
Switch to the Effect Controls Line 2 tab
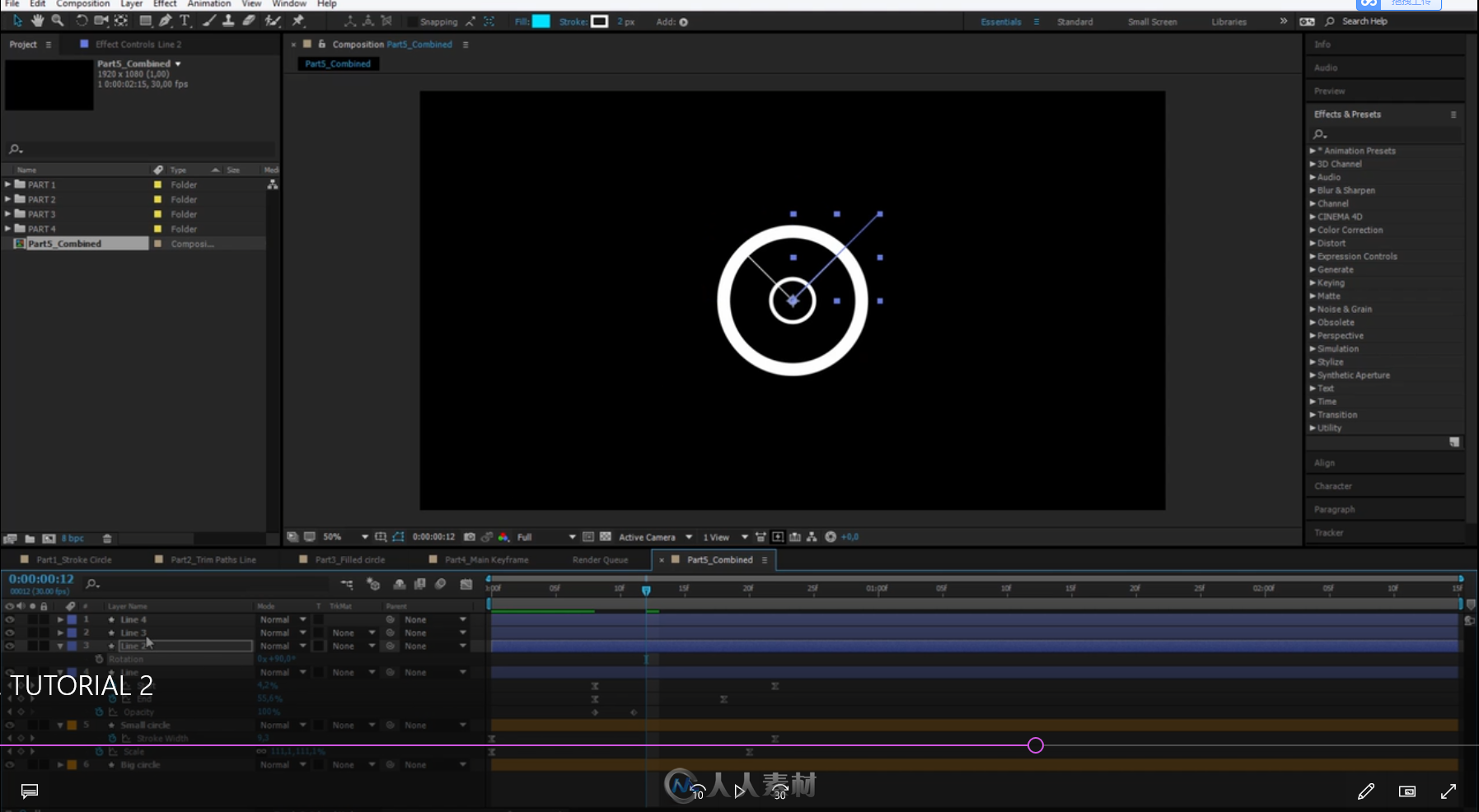(x=138, y=44)
